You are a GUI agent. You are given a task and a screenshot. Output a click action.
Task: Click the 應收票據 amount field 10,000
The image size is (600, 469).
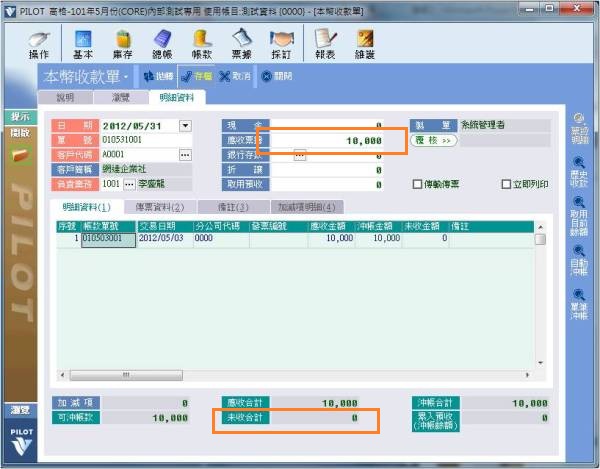(x=326, y=140)
